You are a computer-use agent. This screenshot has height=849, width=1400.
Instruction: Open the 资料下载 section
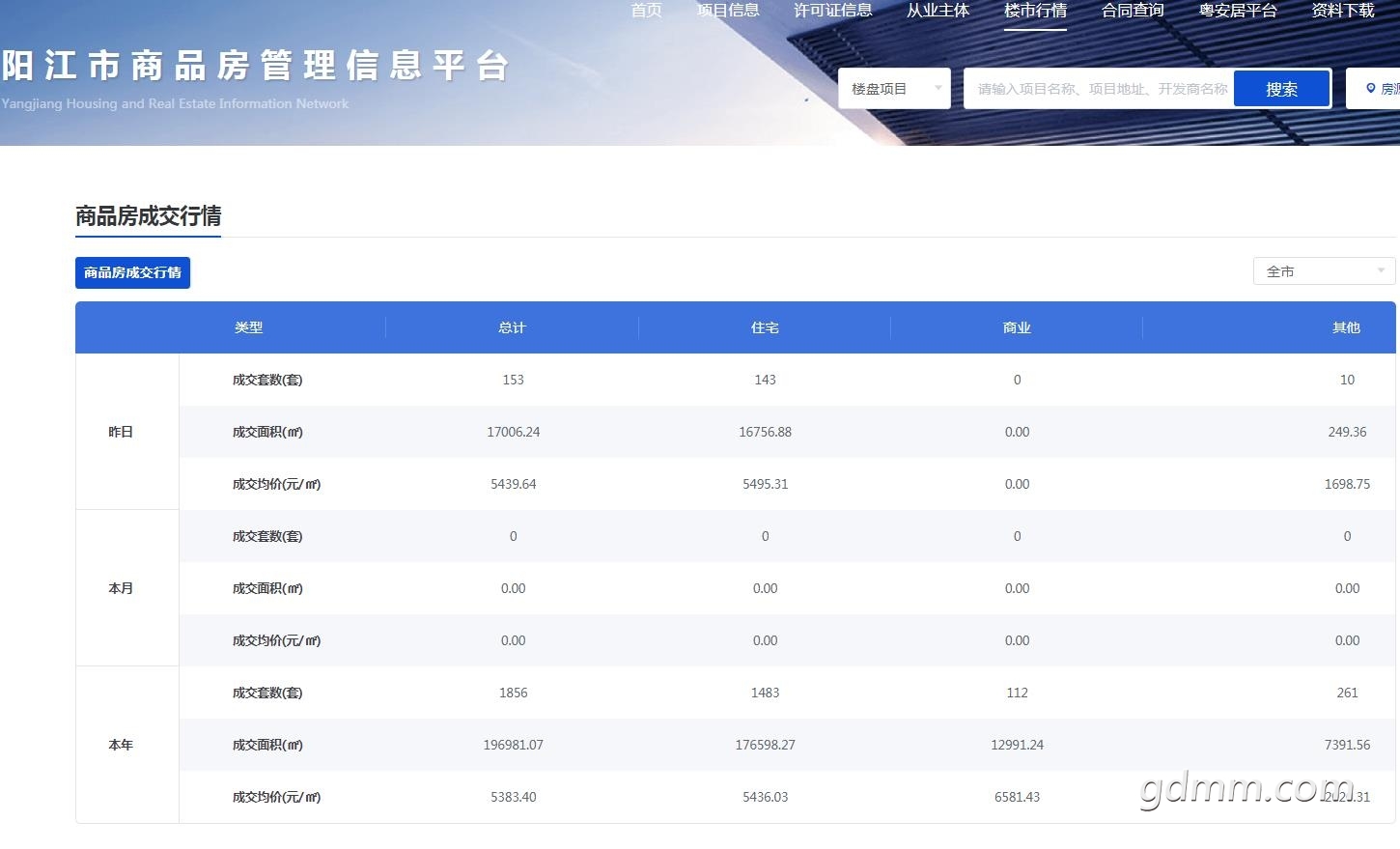pos(1342,11)
